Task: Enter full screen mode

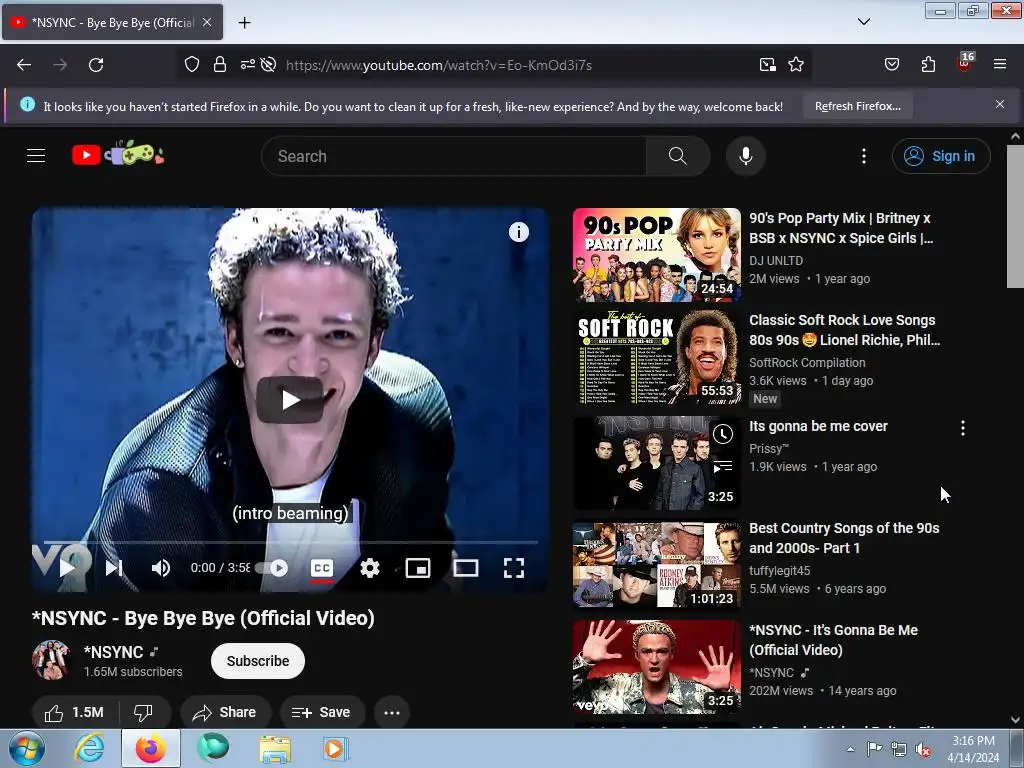Action: click(x=514, y=568)
